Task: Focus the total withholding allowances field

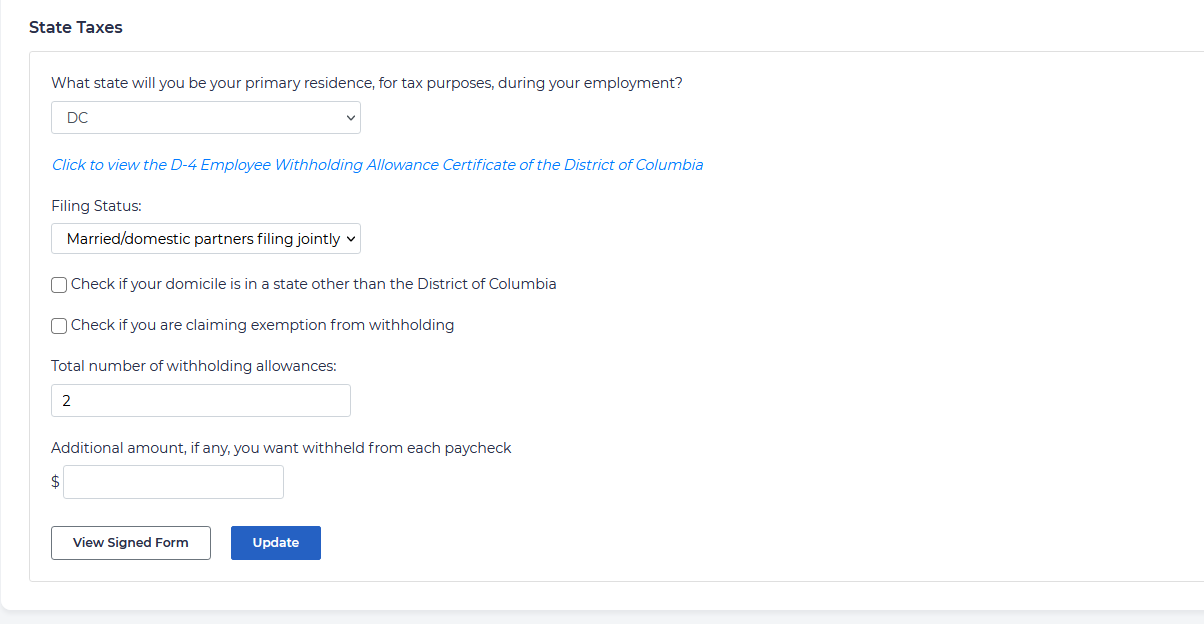Action: (x=200, y=401)
